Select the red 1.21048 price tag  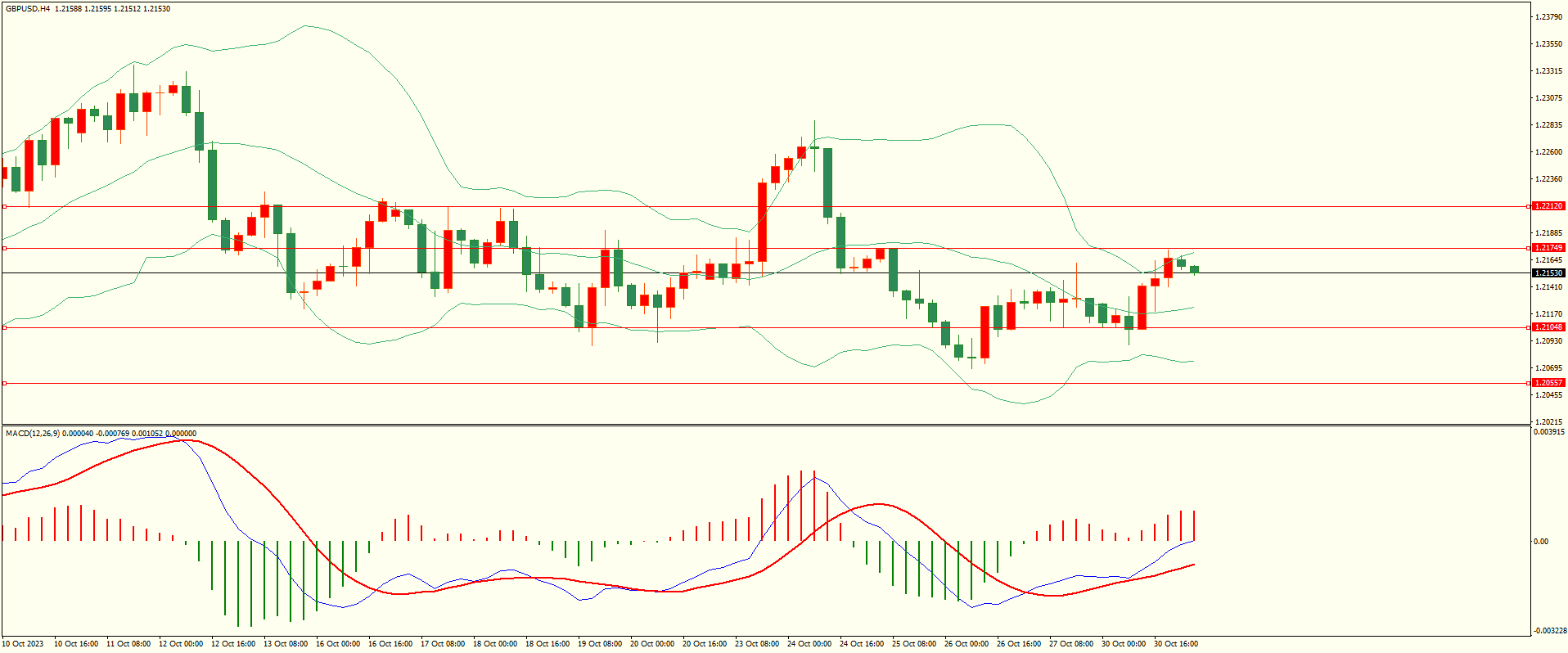coord(1548,327)
